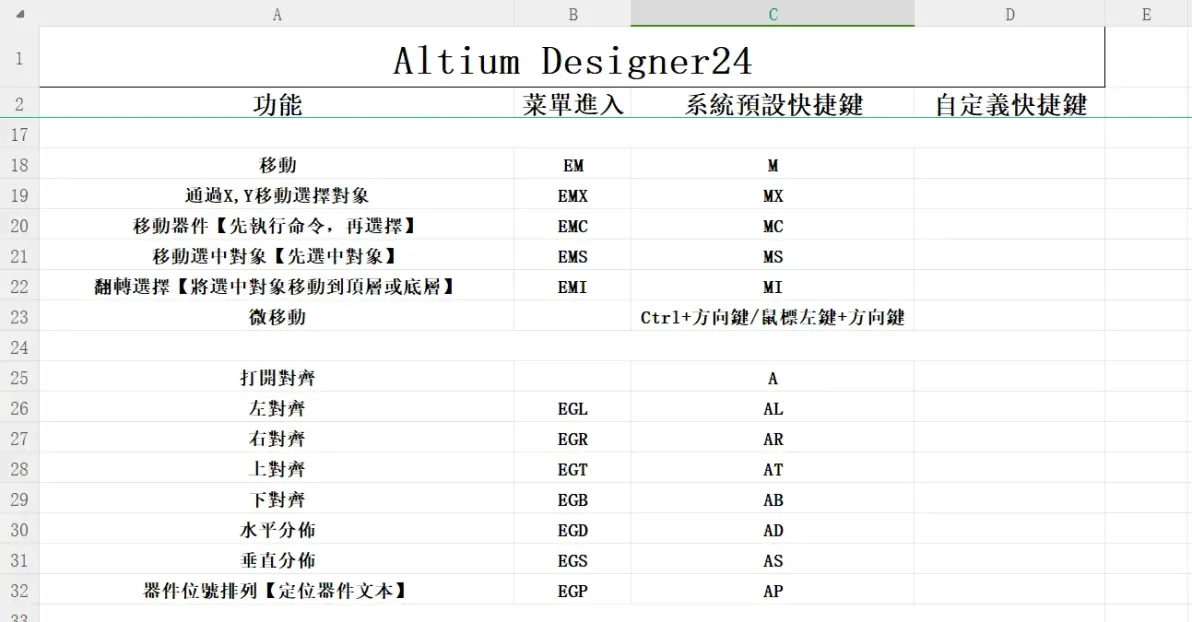Click the 功能 header cell
1192x622 pixels.
point(277,103)
